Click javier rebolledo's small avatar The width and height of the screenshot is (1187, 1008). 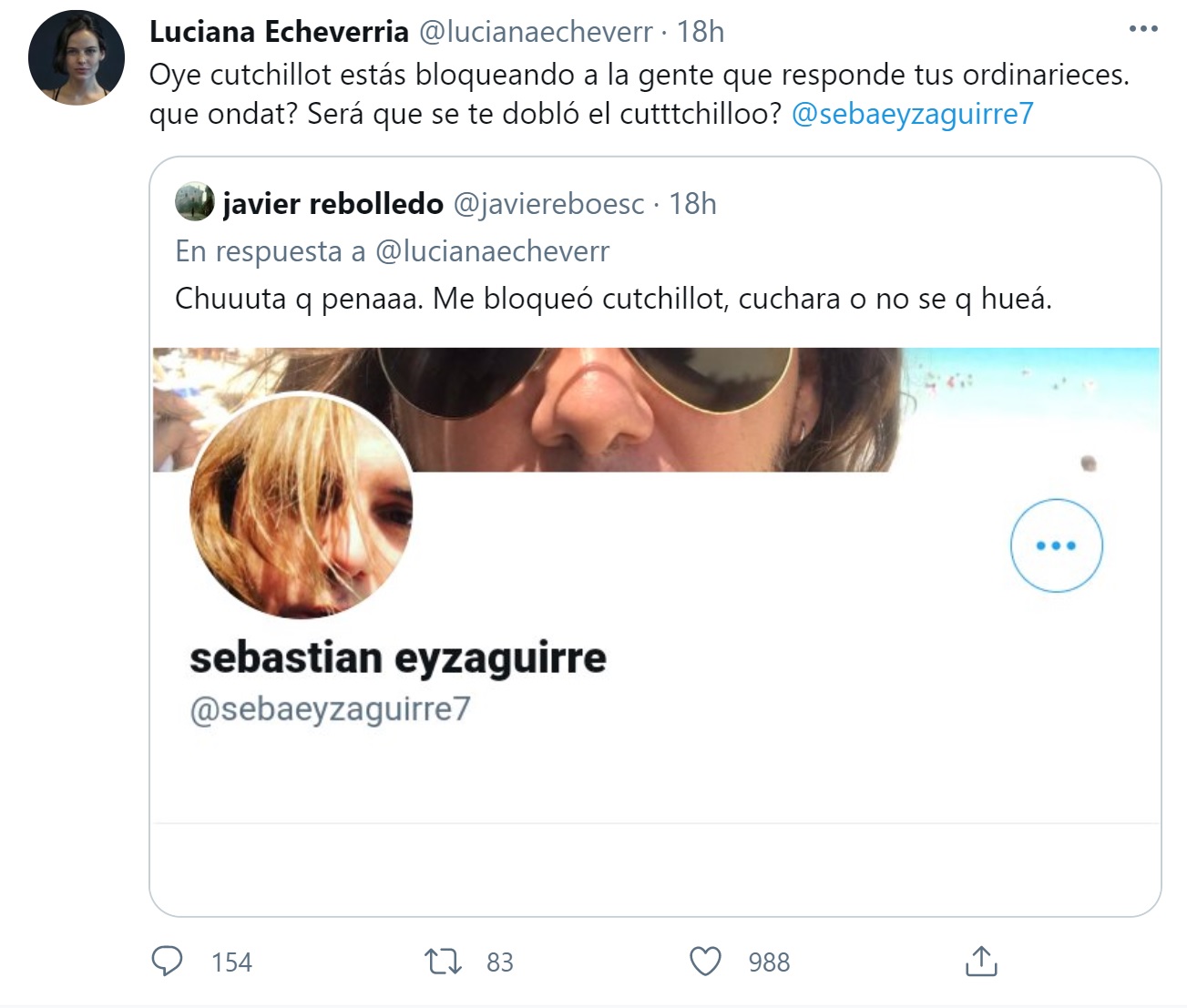tap(194, 203)
